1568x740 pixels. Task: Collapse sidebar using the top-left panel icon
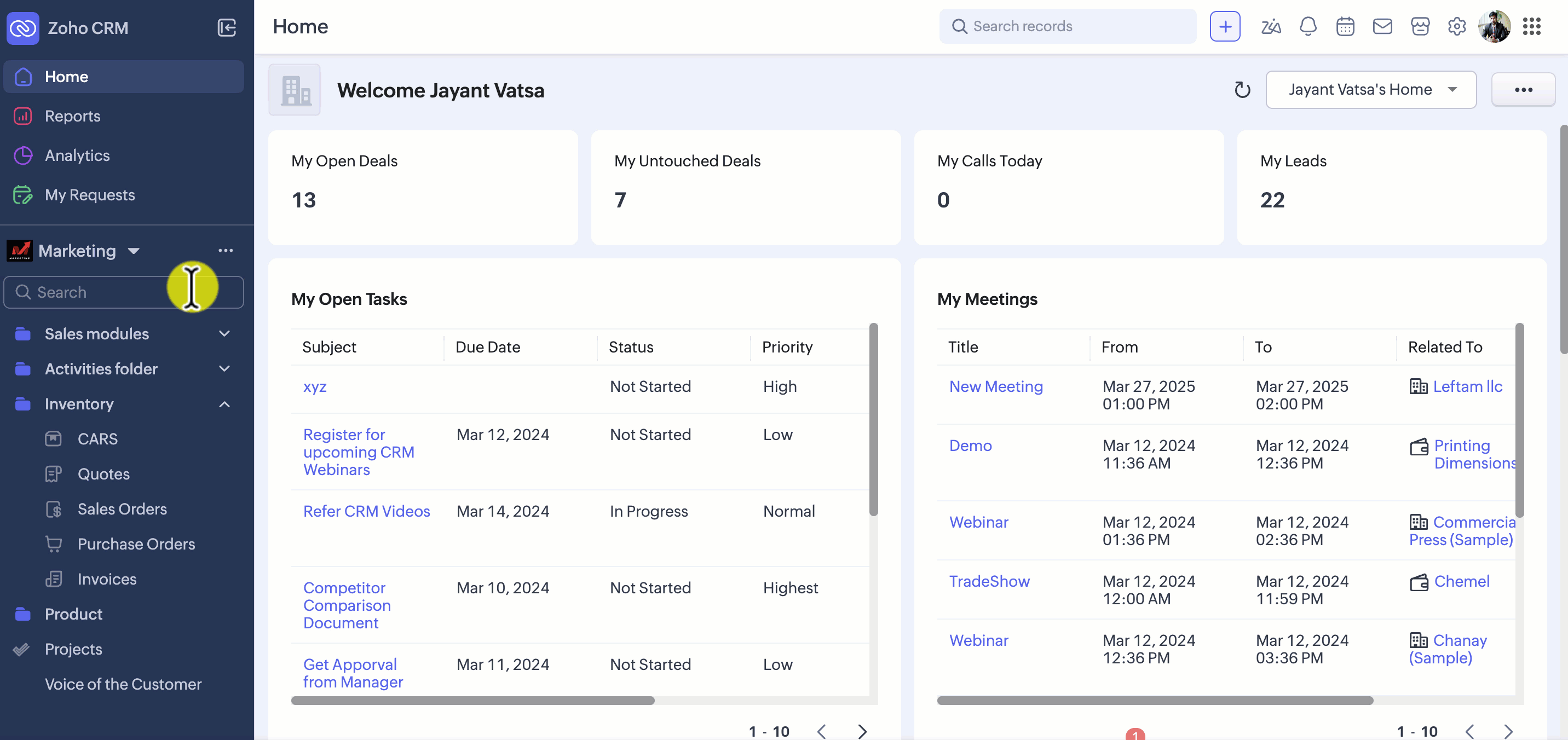tap(227, 28)
